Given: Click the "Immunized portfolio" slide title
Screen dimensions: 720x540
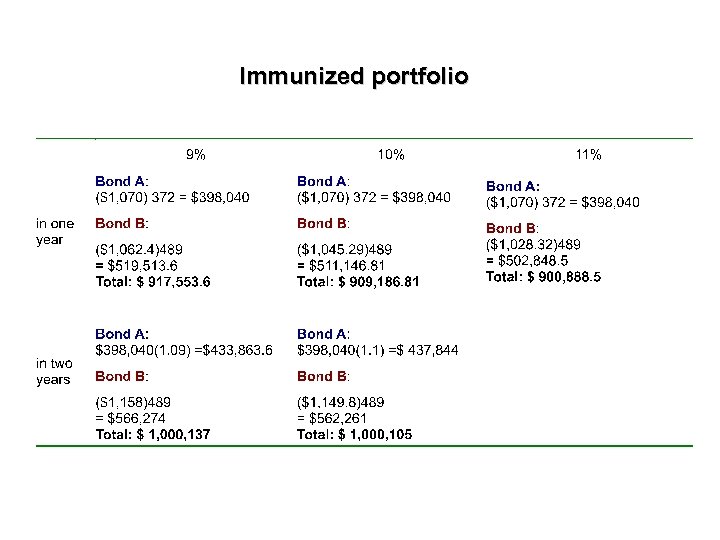Looking at the screenshot, I should (353, 77).
